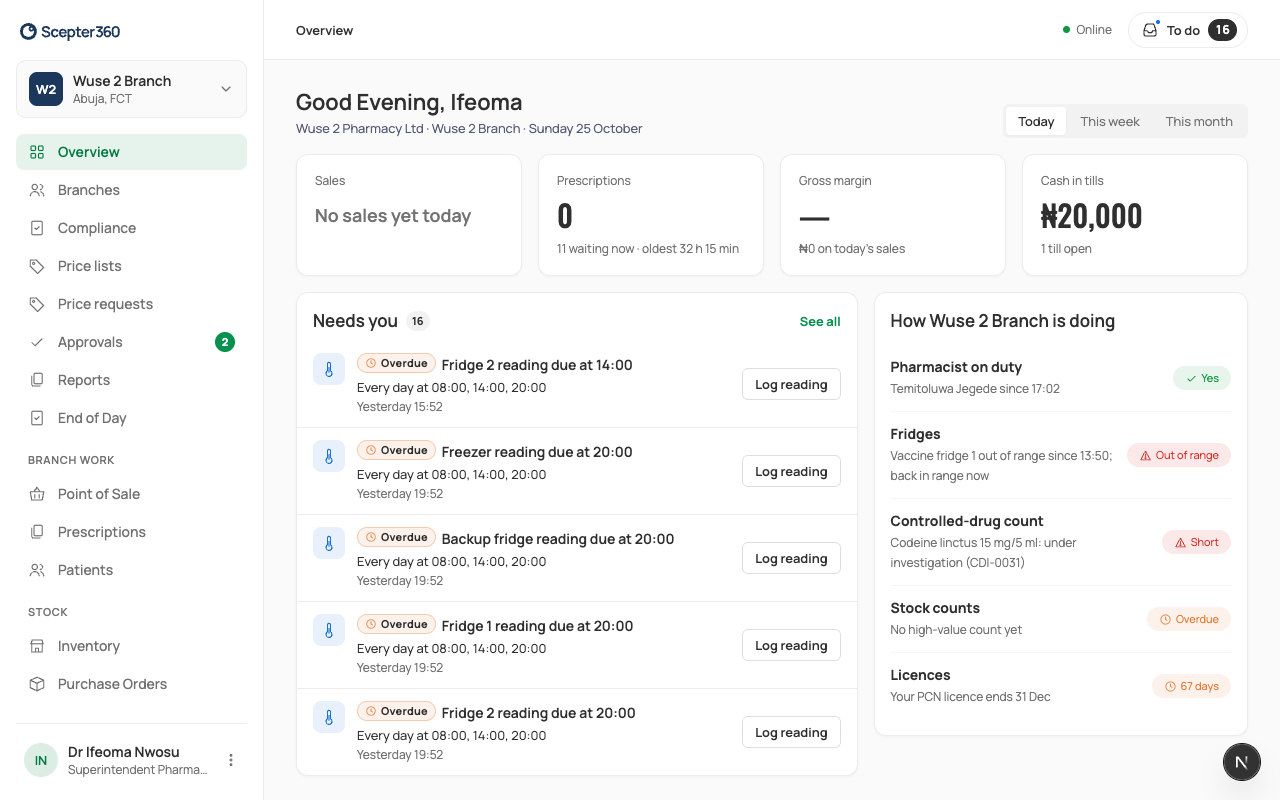
Task: Switch to the This month tab
Action: click(x=1199, y=121)
